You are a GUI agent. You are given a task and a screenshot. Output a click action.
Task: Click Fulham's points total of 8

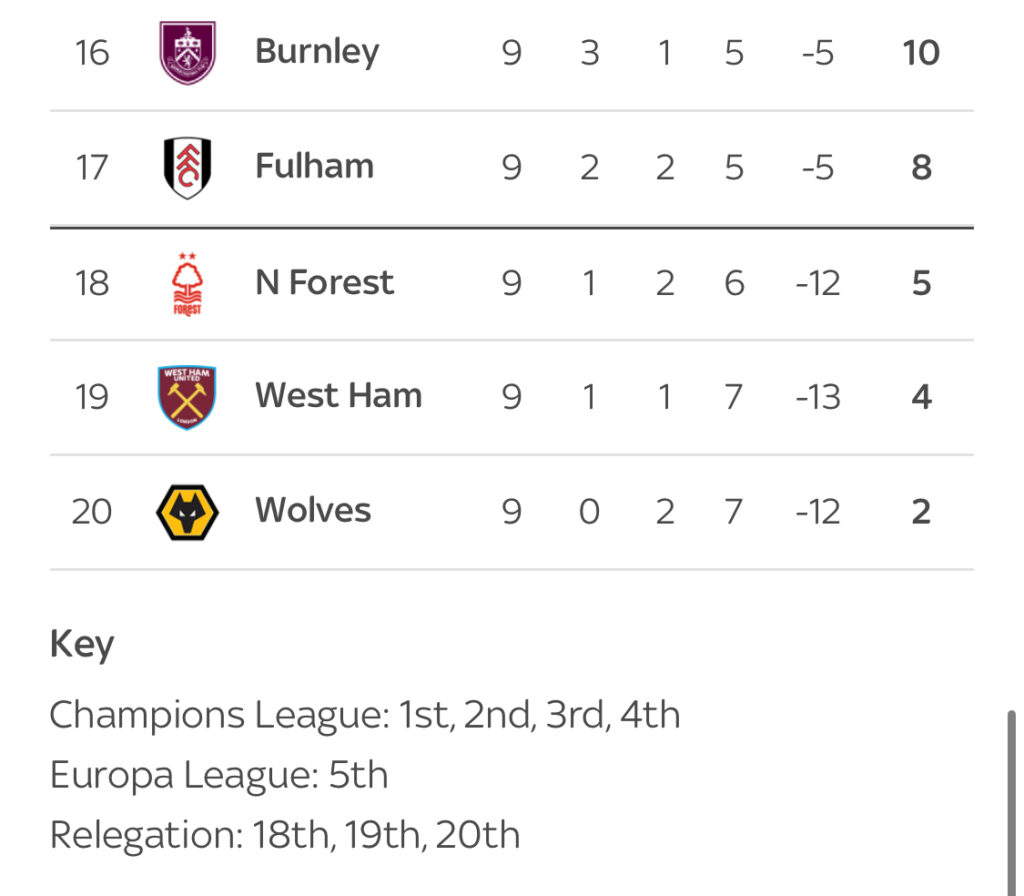pos(921,167)
